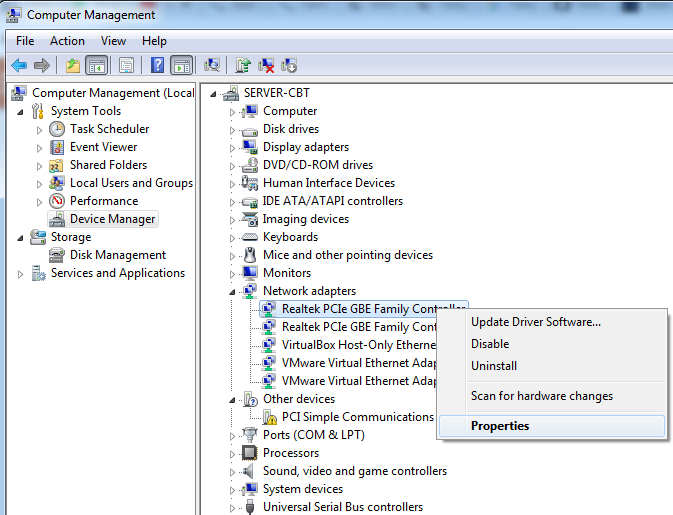This screenshot has height=515, width=673.
Task: Collapse the Network adapters category
Action: pos(232,292)
